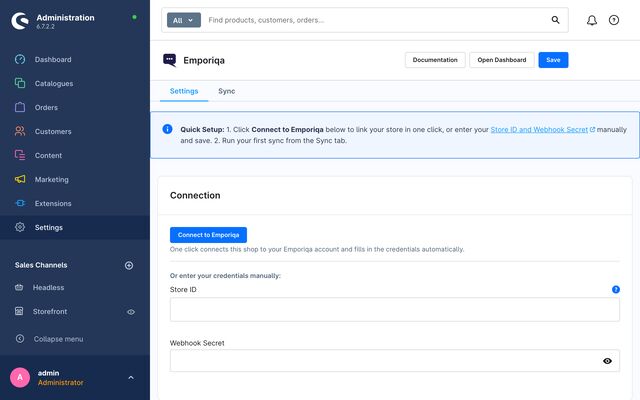Open Storefront preview eye icon
Viewport: 640px width, 400px height.
tap(131, 312)
